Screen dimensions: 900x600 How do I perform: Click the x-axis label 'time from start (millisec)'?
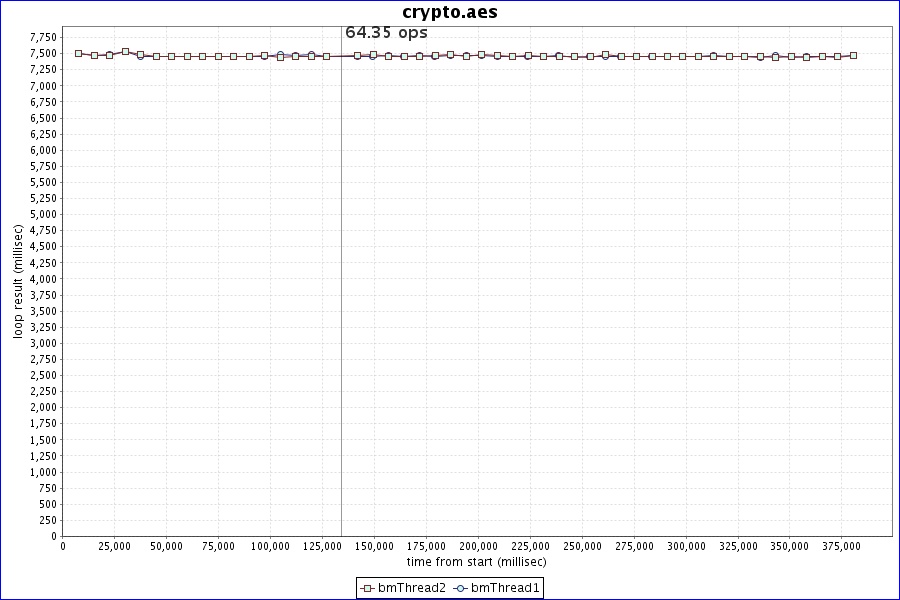click(476, 563)
